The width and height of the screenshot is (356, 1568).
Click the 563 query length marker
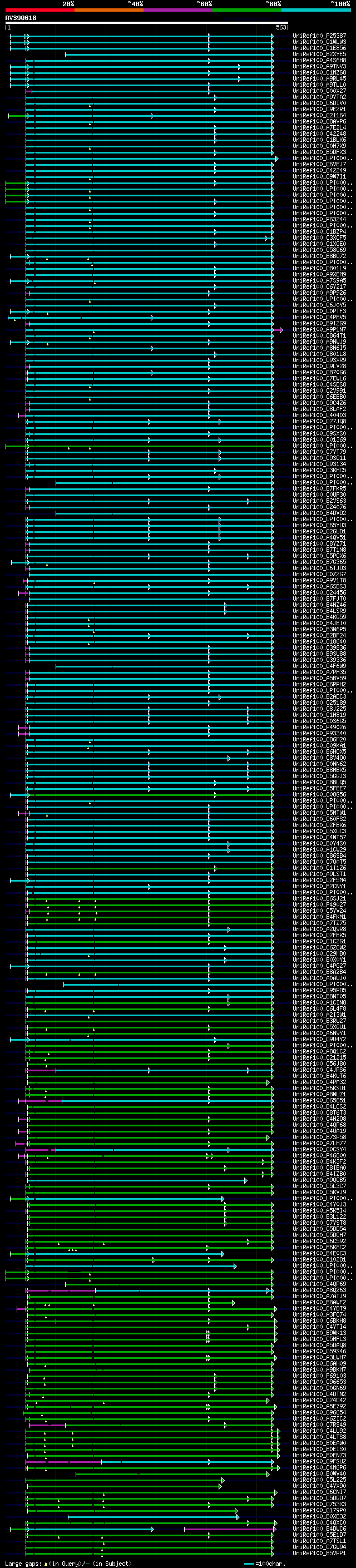click(x=280, y=27)
